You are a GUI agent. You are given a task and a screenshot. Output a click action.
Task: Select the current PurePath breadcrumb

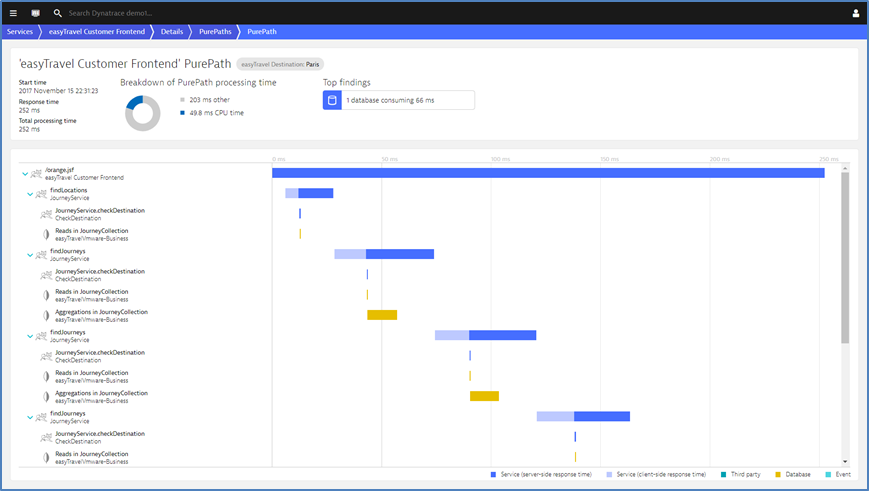262,32
